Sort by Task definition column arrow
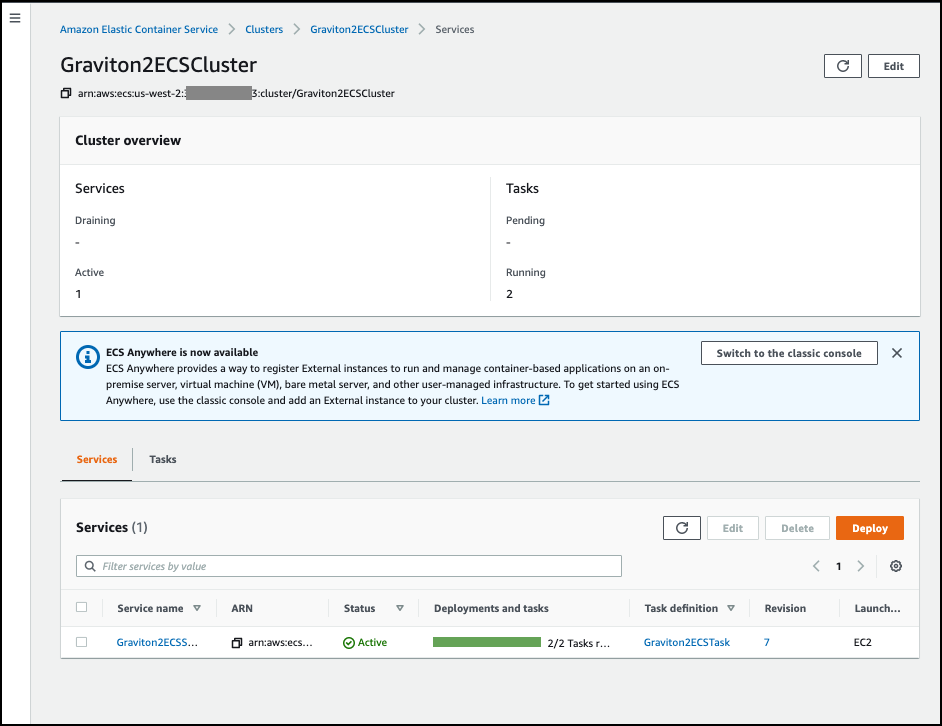 tap(731, 608)
